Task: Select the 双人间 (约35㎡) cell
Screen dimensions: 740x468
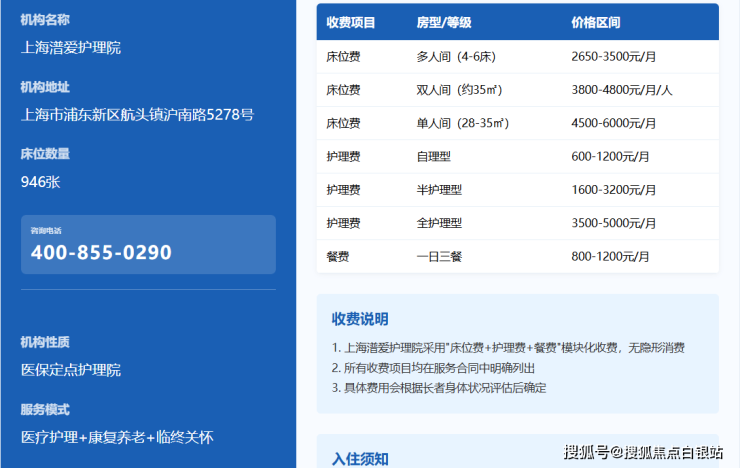Action: coord(459,90)
